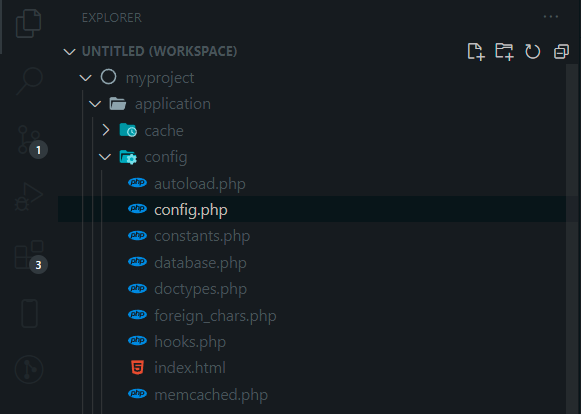Viewport: 581px width, 414px height.
Task: Open the Search view icon
Action: [29, 81]
